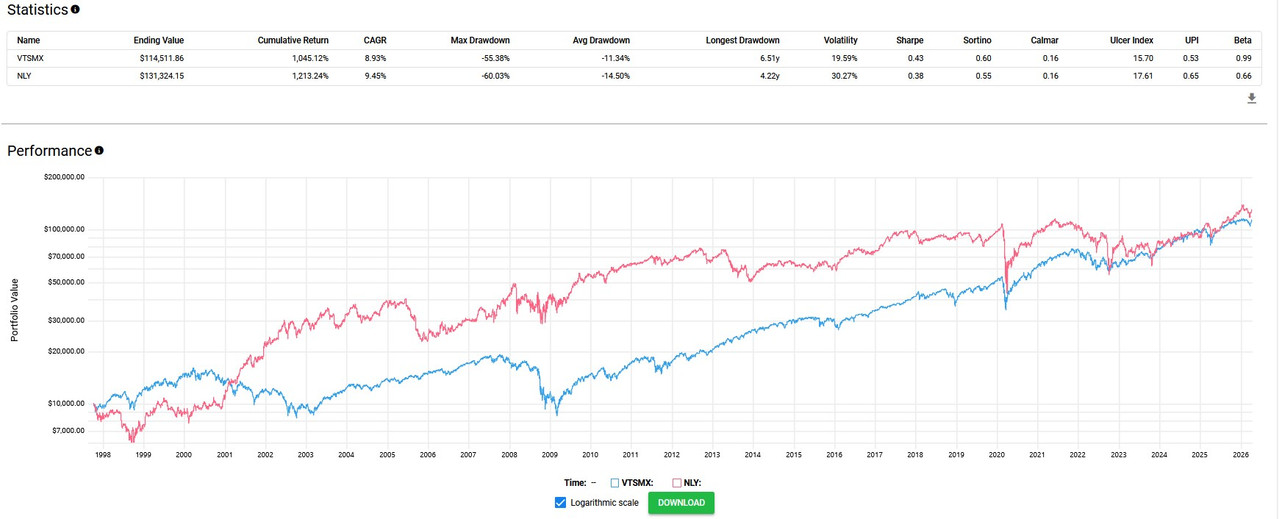Click ending value $131,324.15
The image size is (1279, 519).
(160, 76)
